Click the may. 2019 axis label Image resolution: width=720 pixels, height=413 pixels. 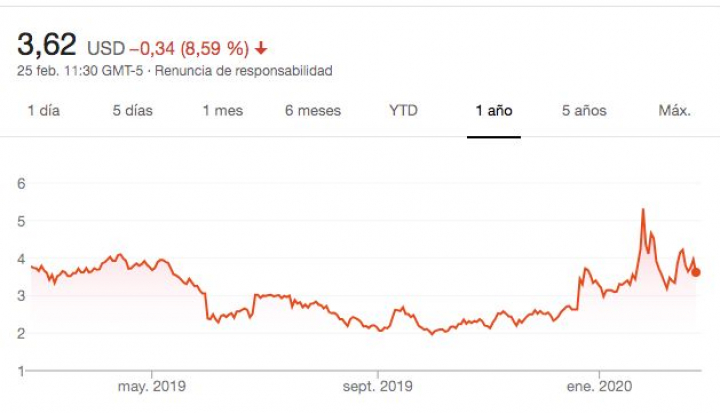pos(151,386)
